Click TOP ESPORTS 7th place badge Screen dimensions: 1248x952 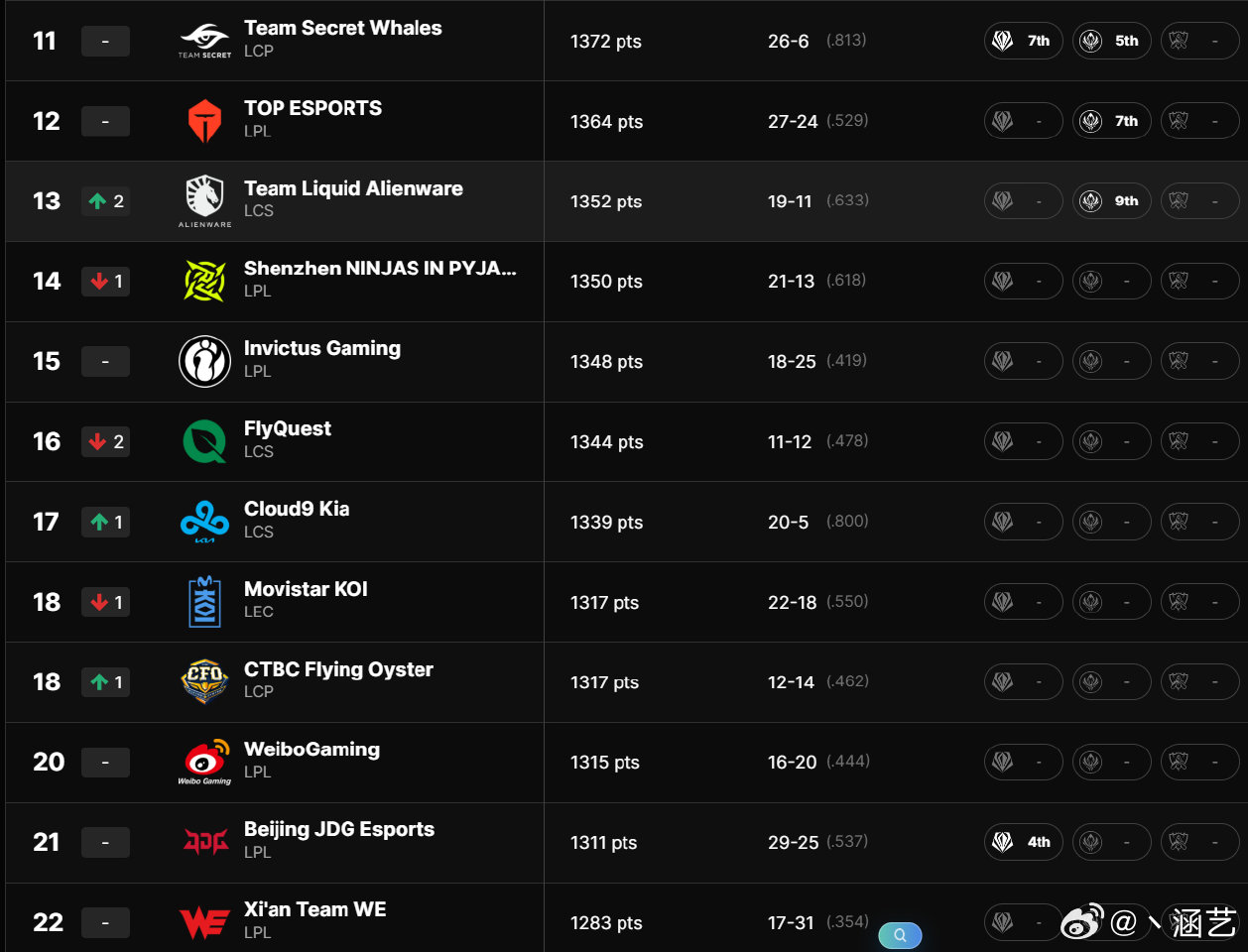[x=1111, y=121]
